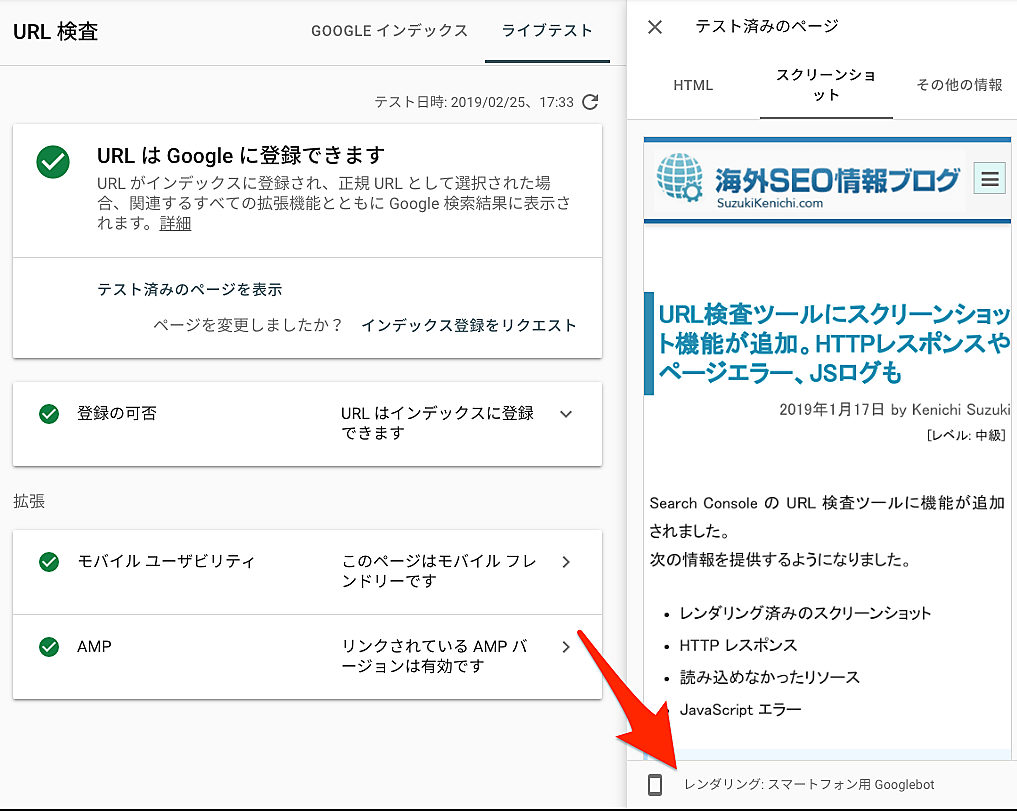Screen dimensions: 1017x811
Task: Expand the 登録の可否 section chevron
Action: pyautogui.click(x=566, y=414)
